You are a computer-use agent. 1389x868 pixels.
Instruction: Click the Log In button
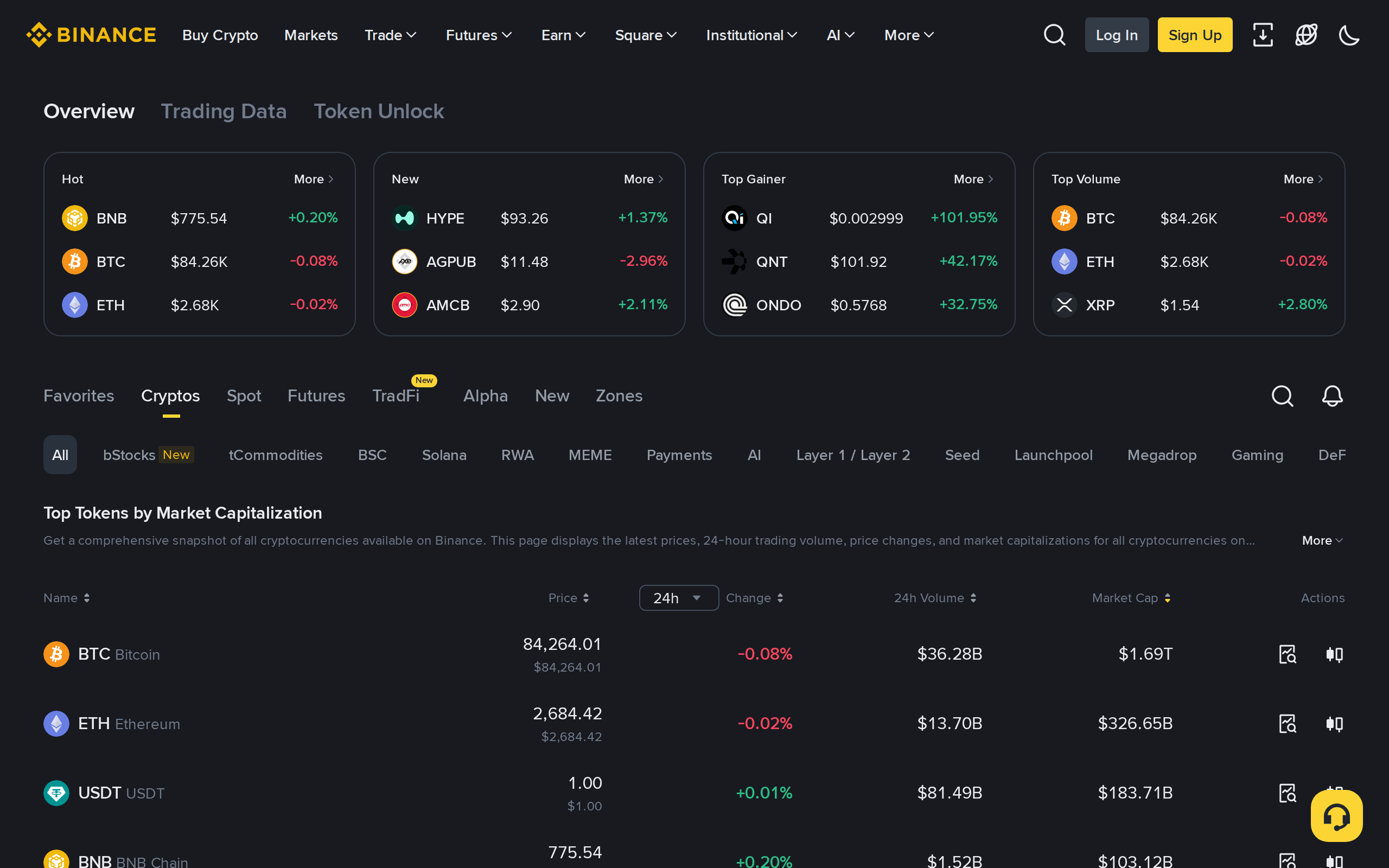coord(1117,35)
